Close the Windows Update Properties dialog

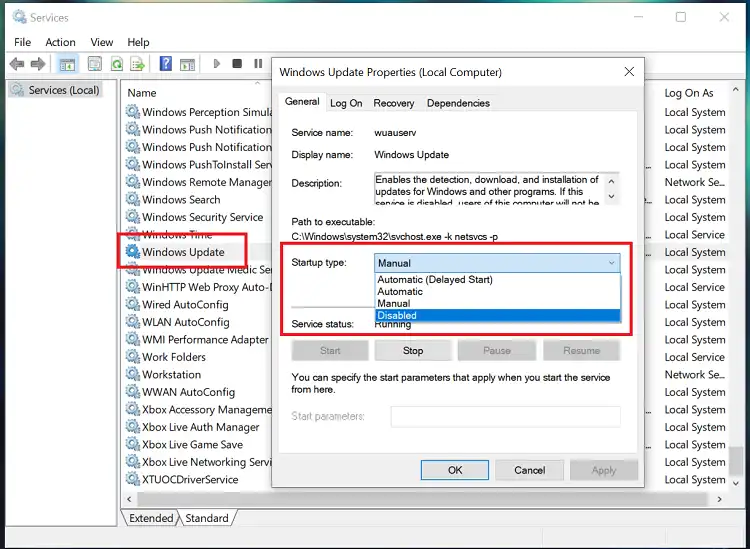click(629, 72)
